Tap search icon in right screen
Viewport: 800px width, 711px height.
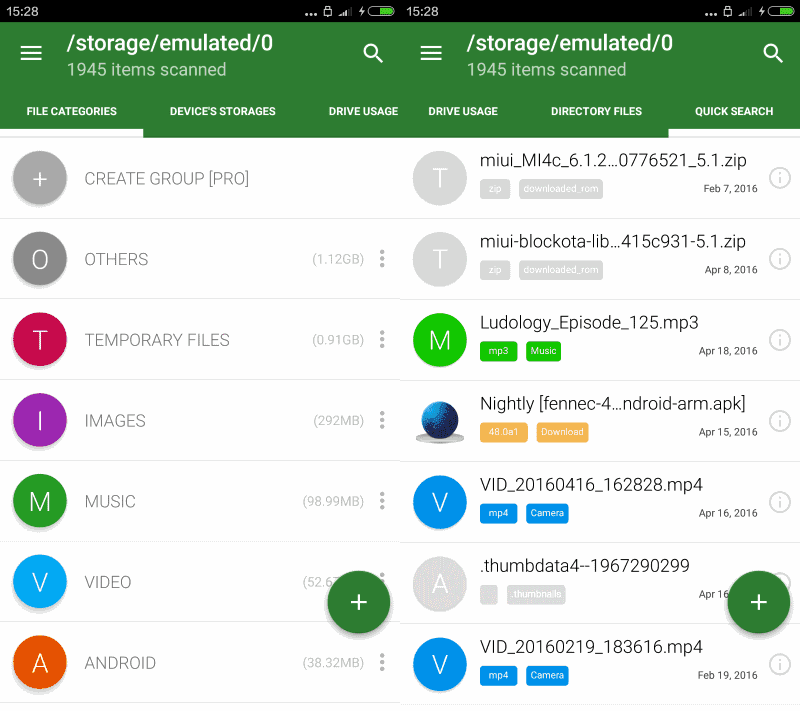coord(773,53)
